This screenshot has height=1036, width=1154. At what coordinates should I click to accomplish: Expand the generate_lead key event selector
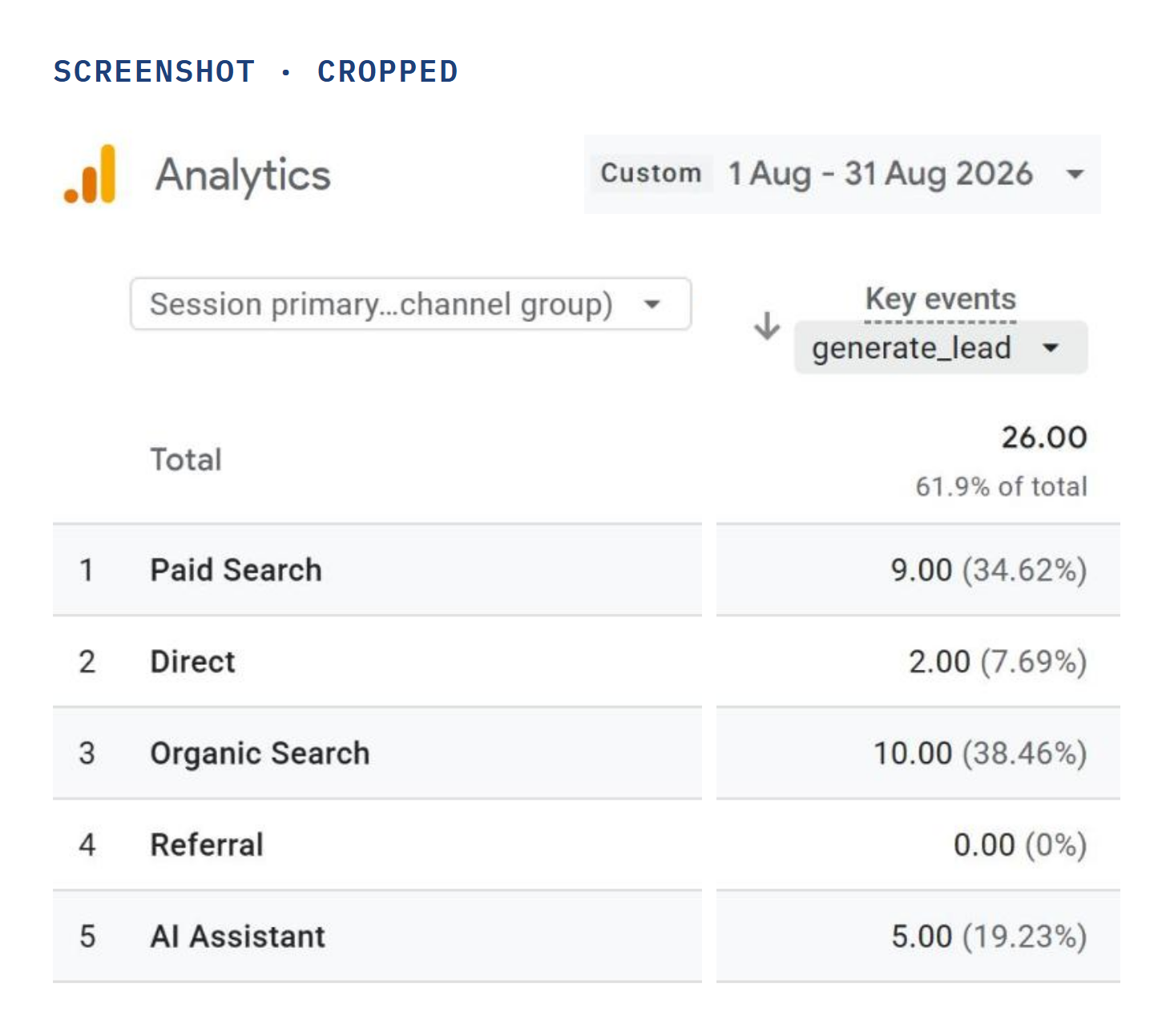(x=941, y=348)
